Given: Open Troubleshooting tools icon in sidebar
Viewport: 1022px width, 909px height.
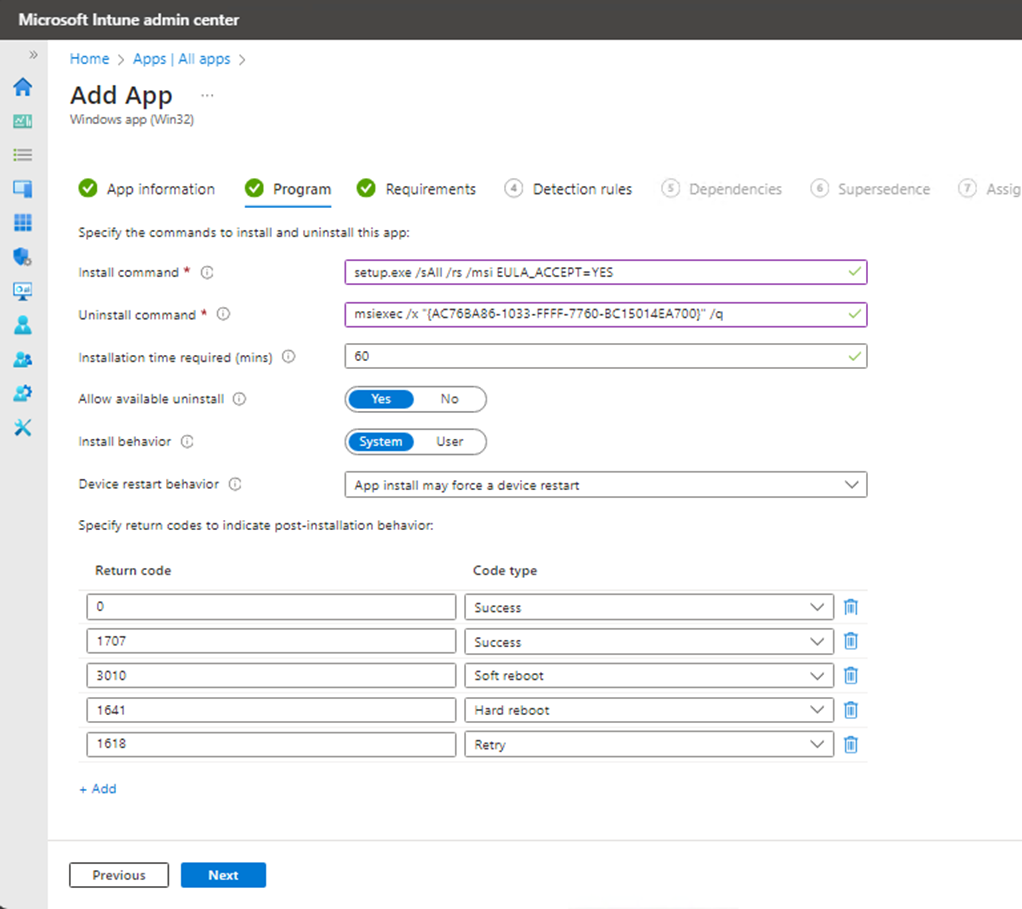Looking at the screenshot, I should (x=23, y=427).
